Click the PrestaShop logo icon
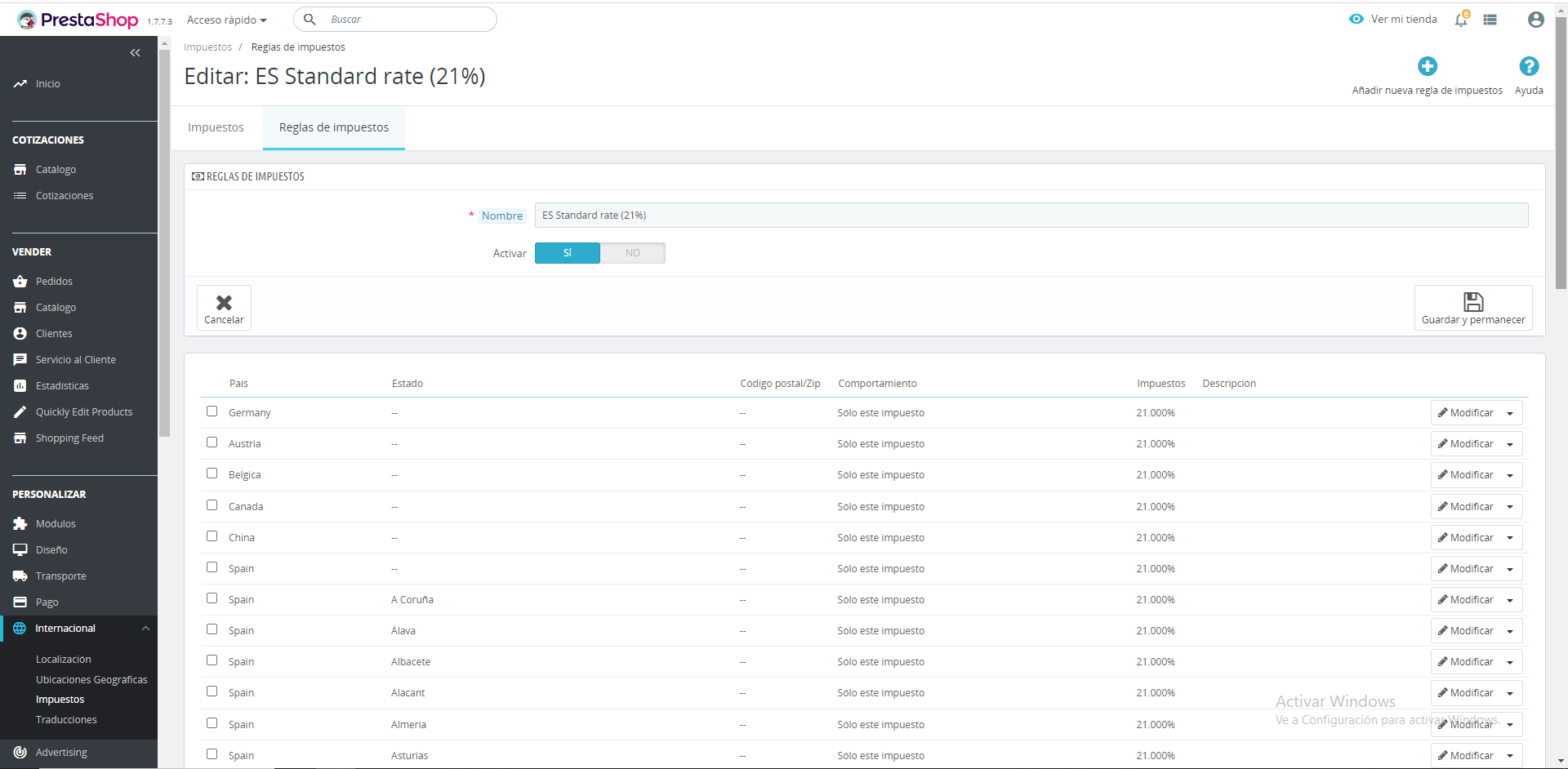 tap(27, 20)
